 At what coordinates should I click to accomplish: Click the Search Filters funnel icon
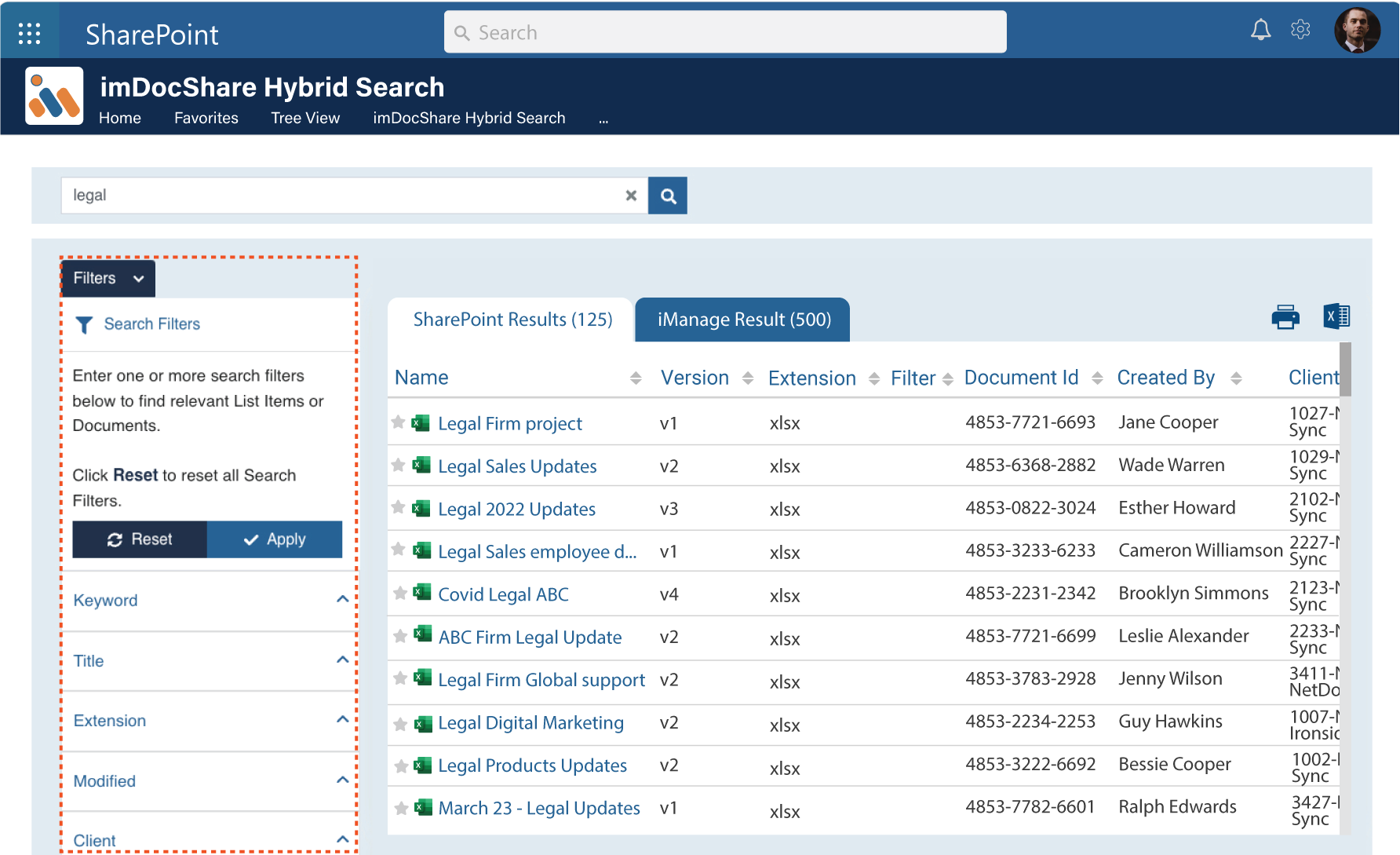point(84,324)
